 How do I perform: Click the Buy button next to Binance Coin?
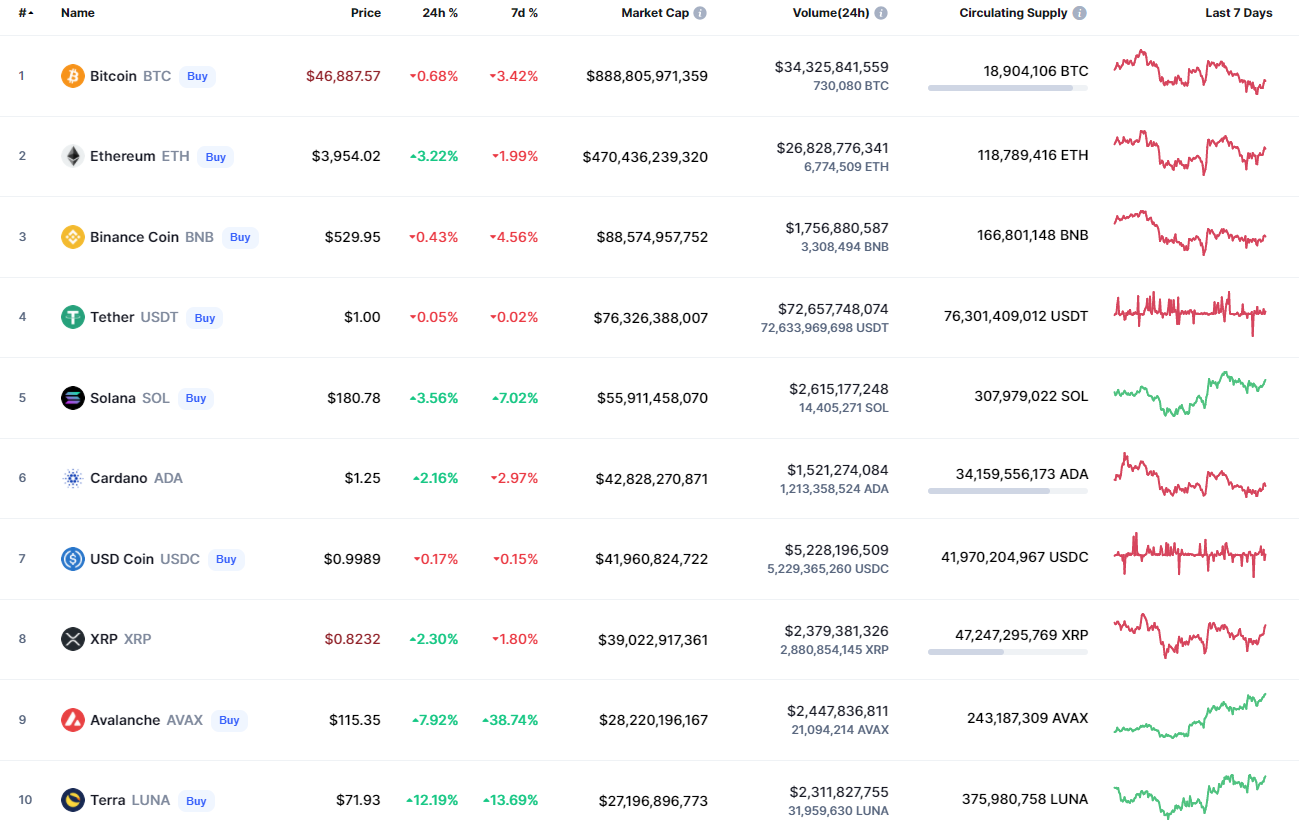(x=240, y=237)
